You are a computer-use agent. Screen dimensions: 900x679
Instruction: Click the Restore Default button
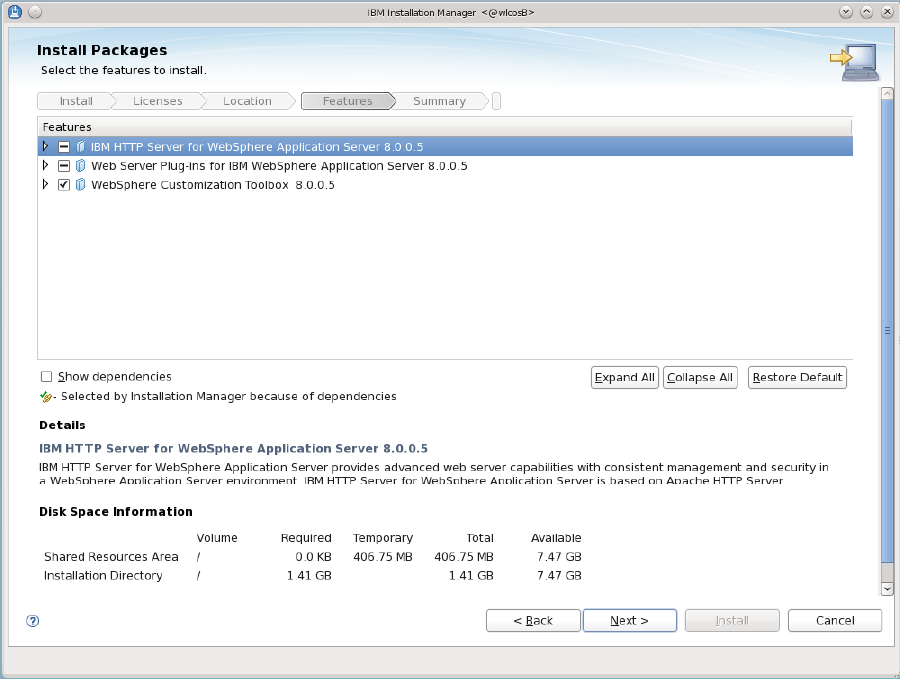(797, 377)
